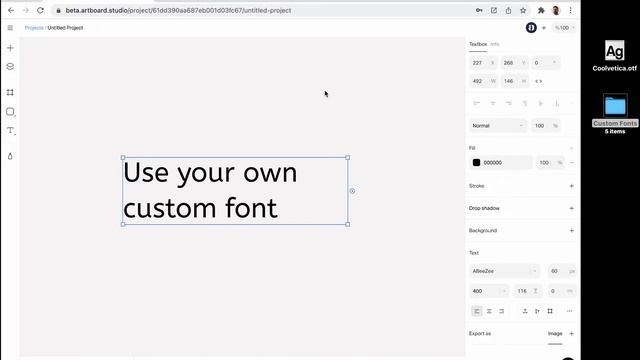
Task: Align selection to left edge
Action: coord(476,104)
